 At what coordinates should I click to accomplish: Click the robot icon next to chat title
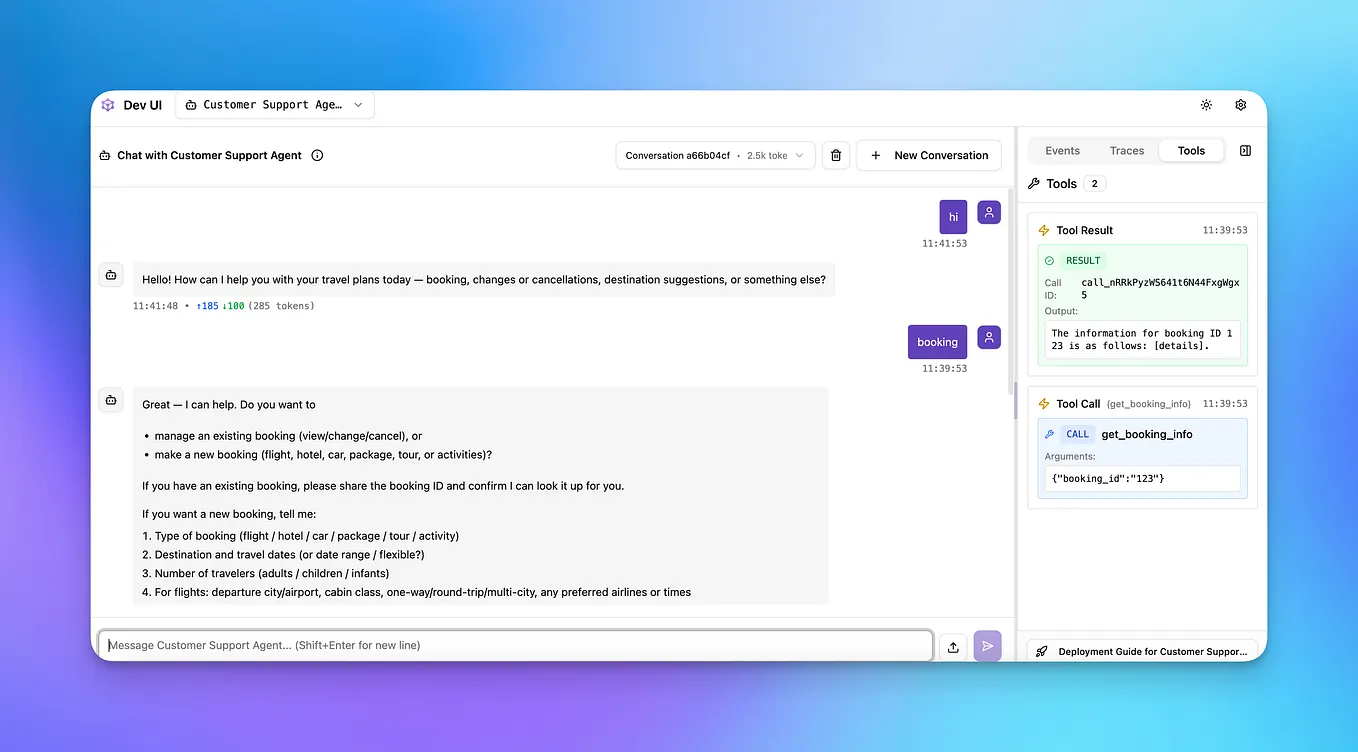tap(104, 155)
